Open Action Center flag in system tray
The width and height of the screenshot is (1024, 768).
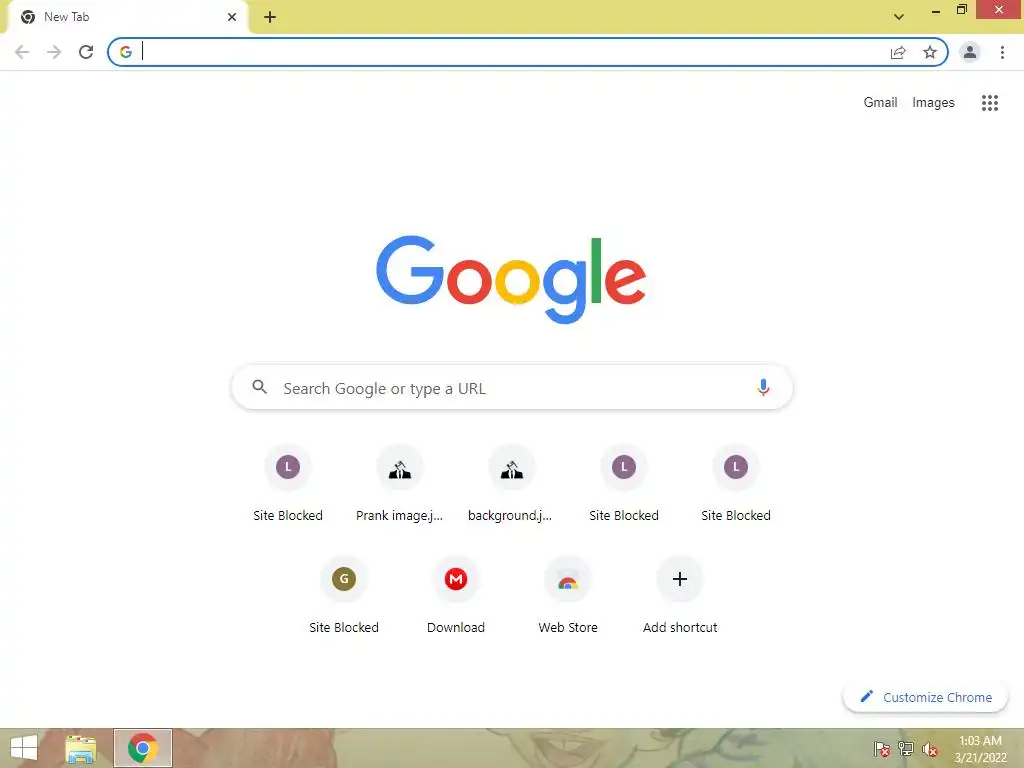(x=882, y=749)
